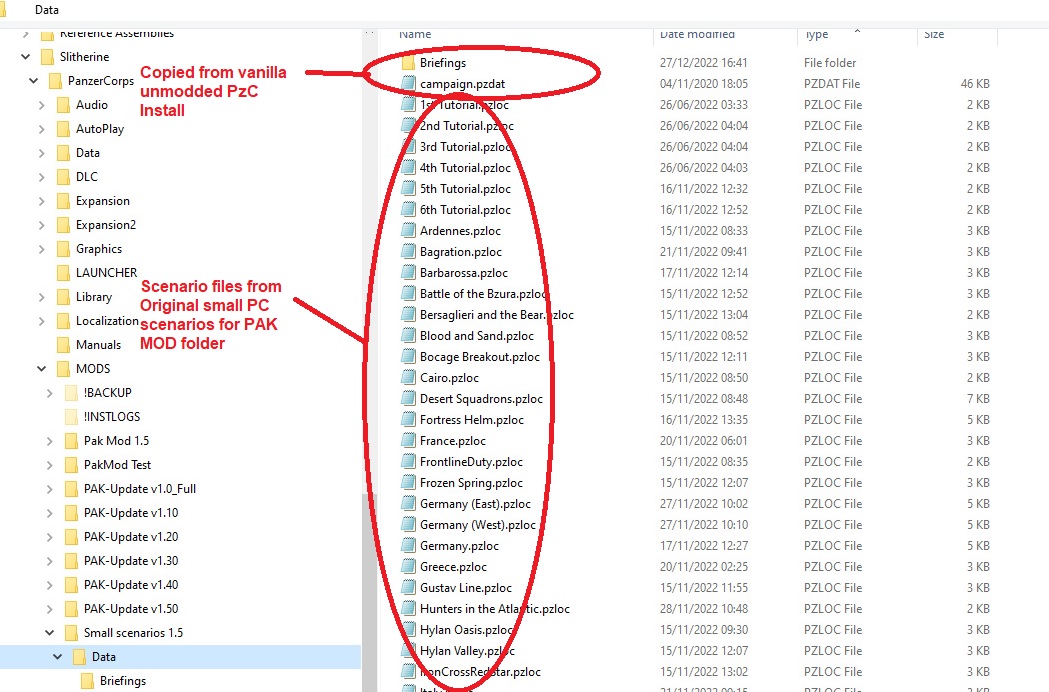Viewport: 1049px width, 692px height.
Task: Select the Barbarossa.pzloc file icon
Action: [x=408, y=273]
